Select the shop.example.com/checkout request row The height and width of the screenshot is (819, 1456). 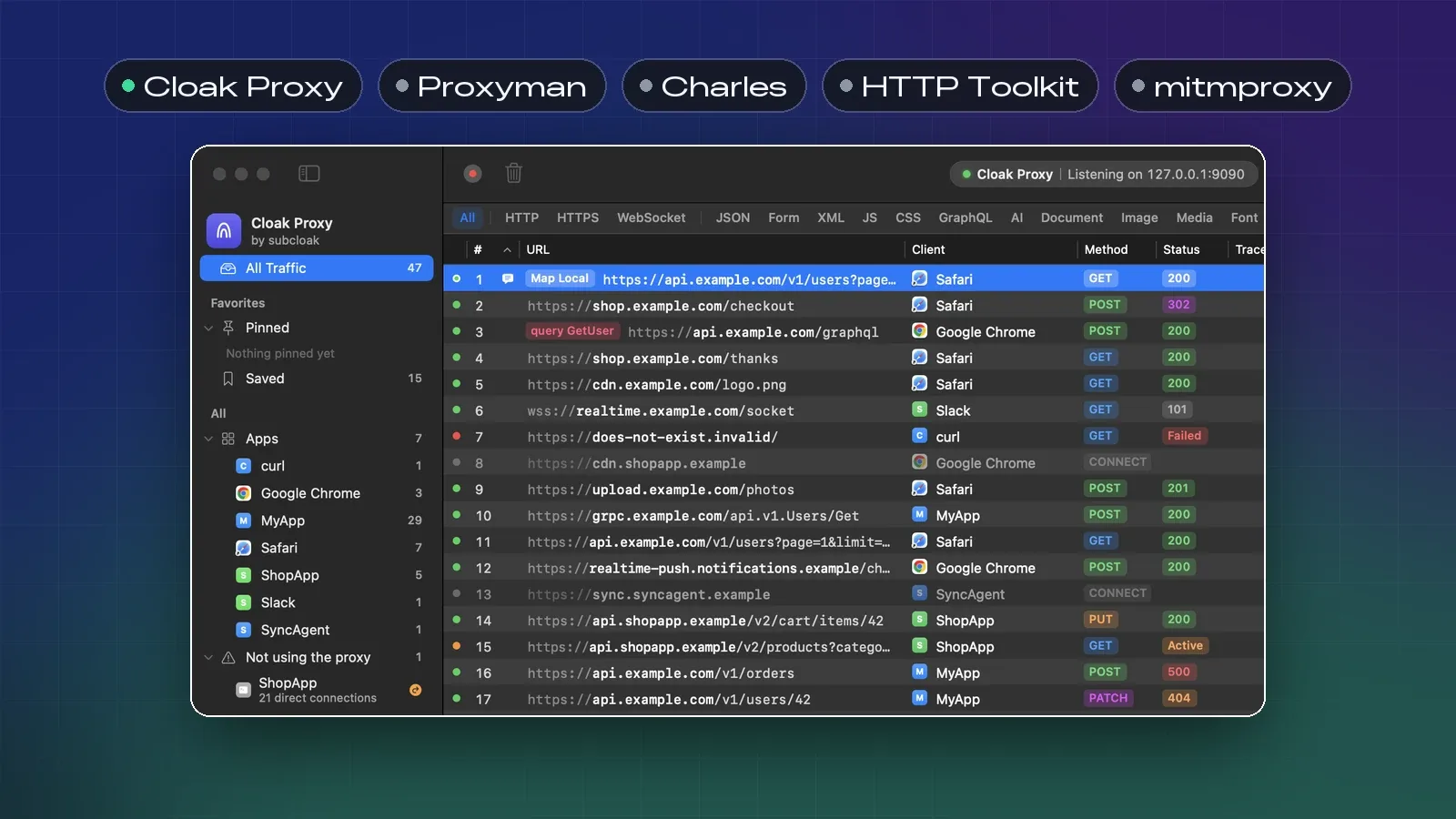pos(854,305)
